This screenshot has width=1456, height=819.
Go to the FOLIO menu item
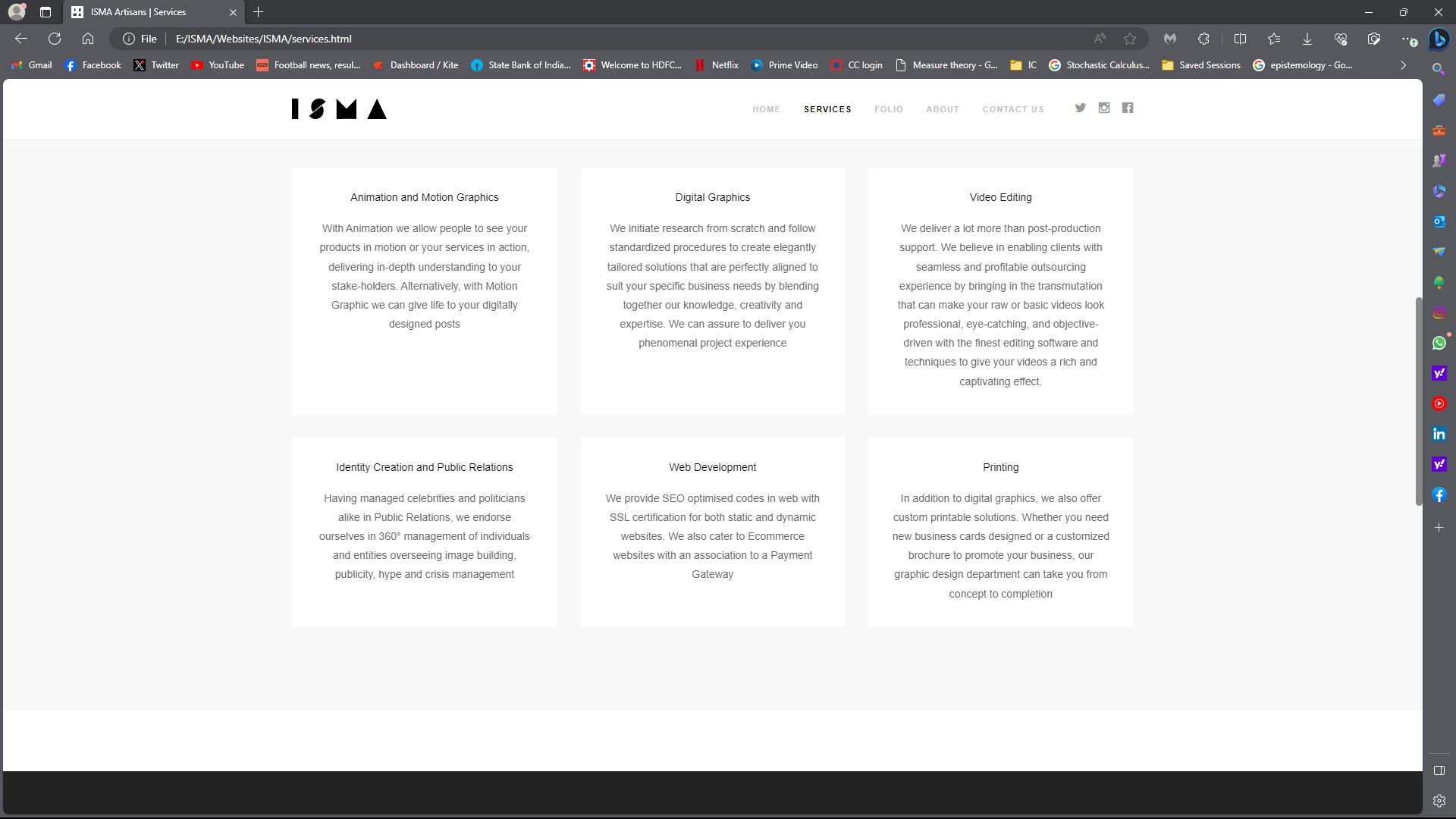point(888,109)
